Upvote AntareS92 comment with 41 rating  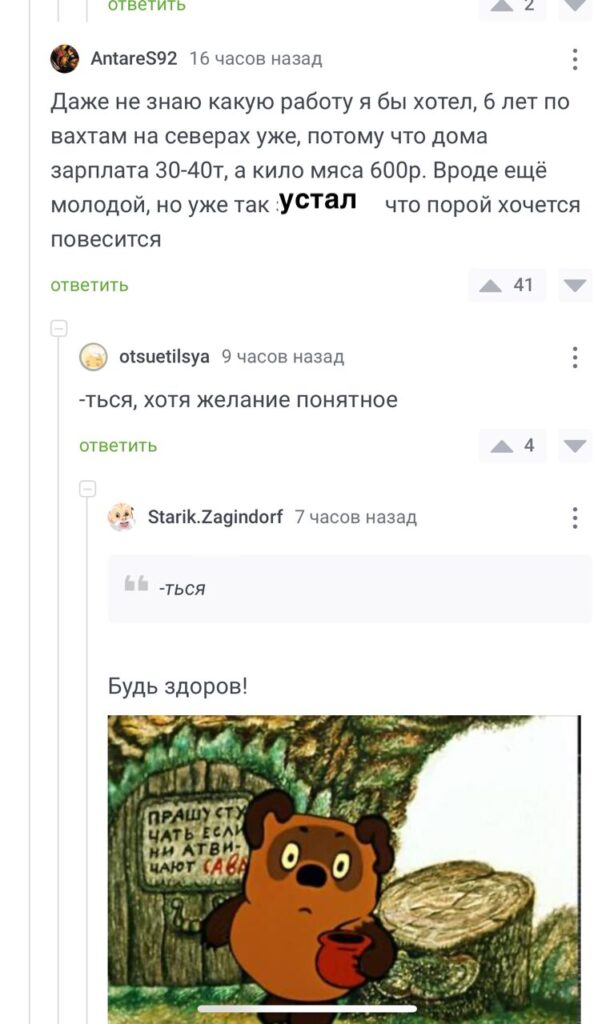tap(491, 285)
